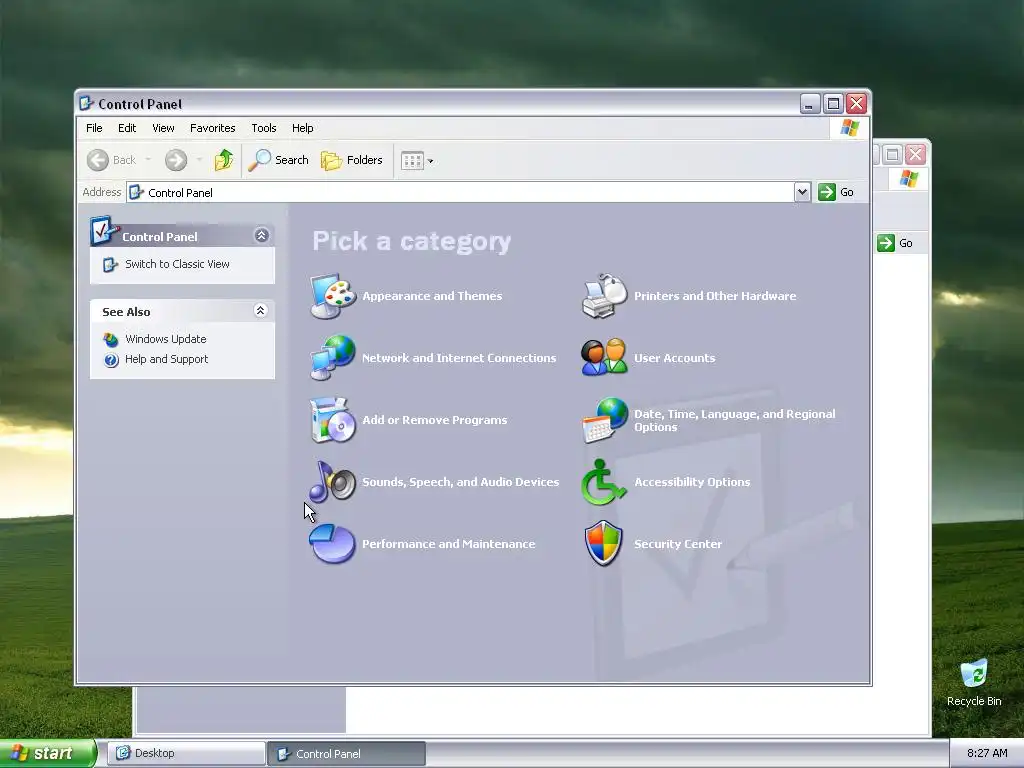The width and height of the screenshot is (1024, 768).
Task: Open the Tools menu
Action: (x=264, y=128)
